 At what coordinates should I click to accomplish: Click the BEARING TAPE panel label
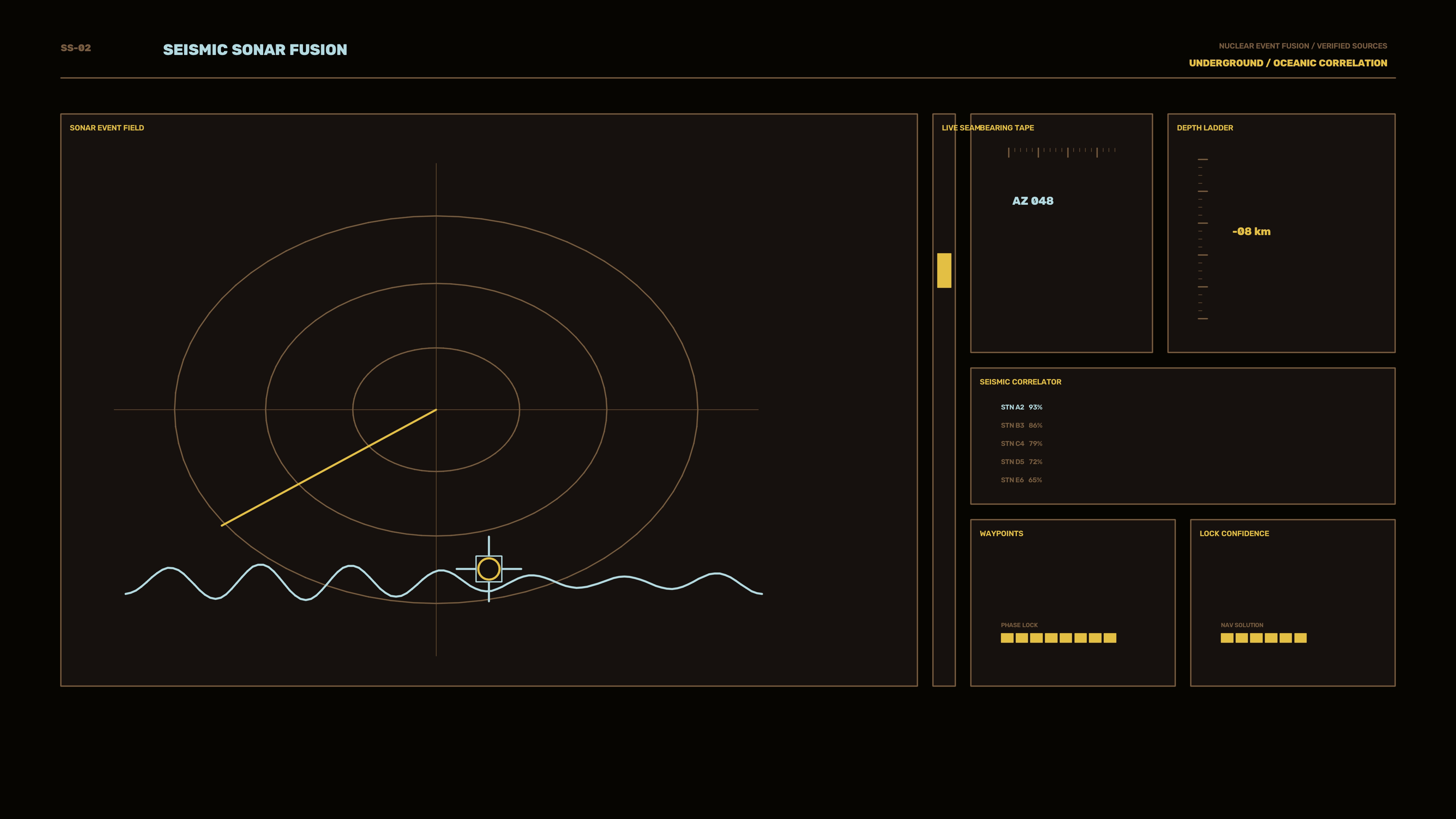(1007, 128)
